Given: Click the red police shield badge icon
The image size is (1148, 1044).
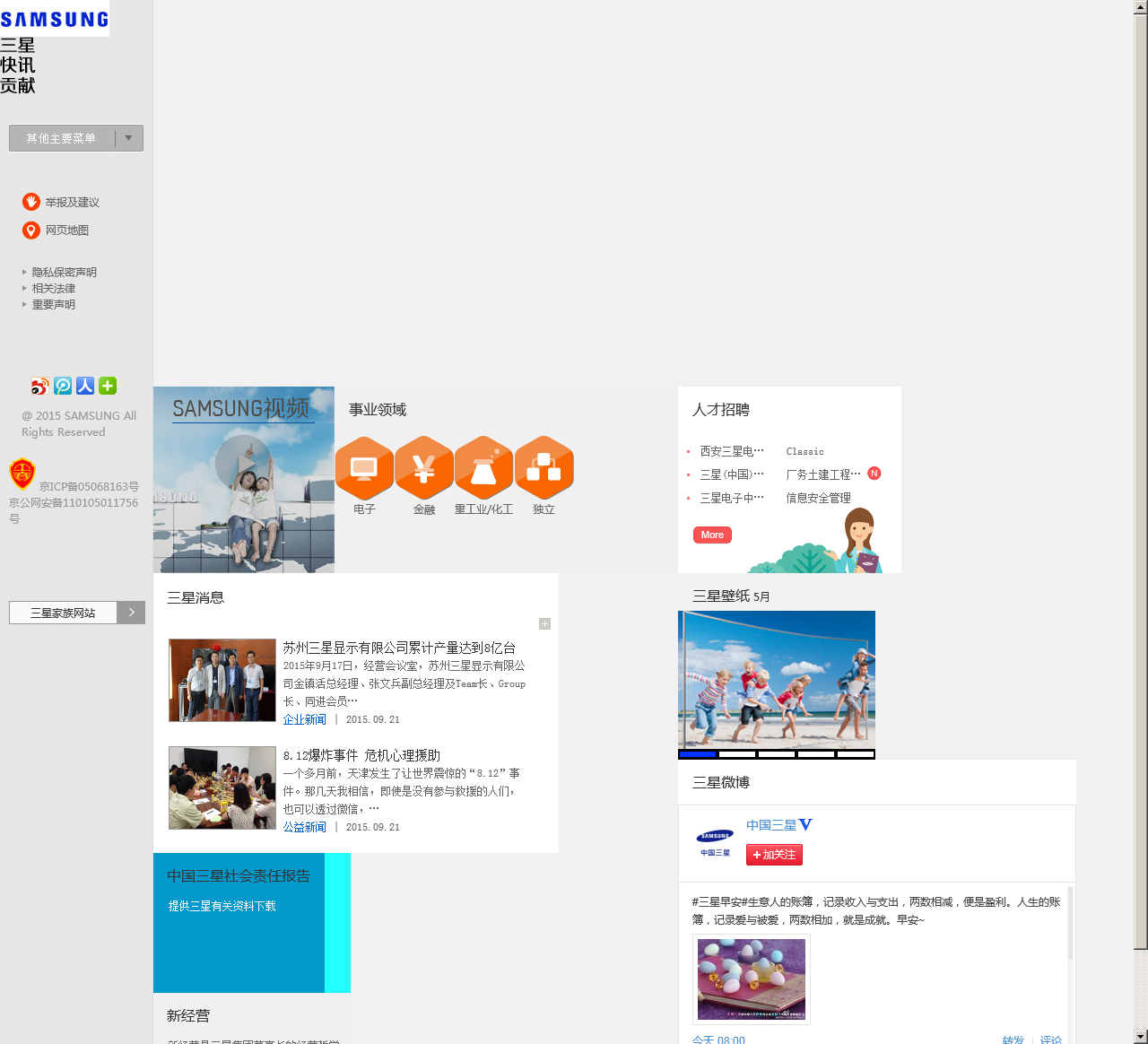Looking at the screenshot, I should [22, 473].
